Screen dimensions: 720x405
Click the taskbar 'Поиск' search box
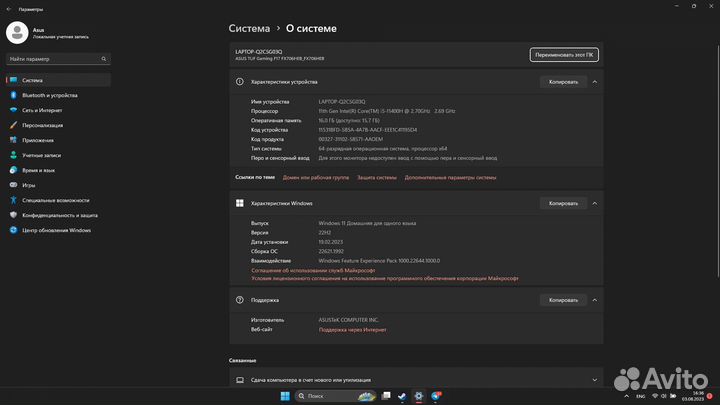tap(336, 396)
